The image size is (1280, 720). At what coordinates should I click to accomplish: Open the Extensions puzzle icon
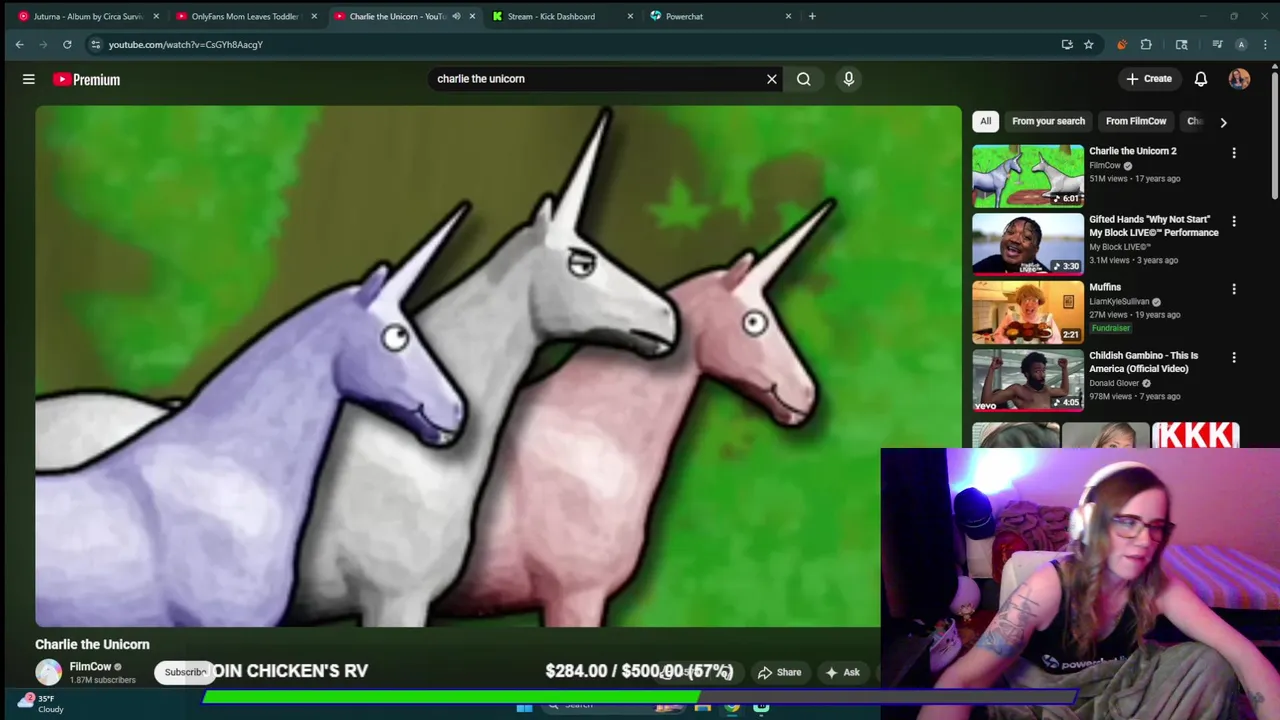1146,44
